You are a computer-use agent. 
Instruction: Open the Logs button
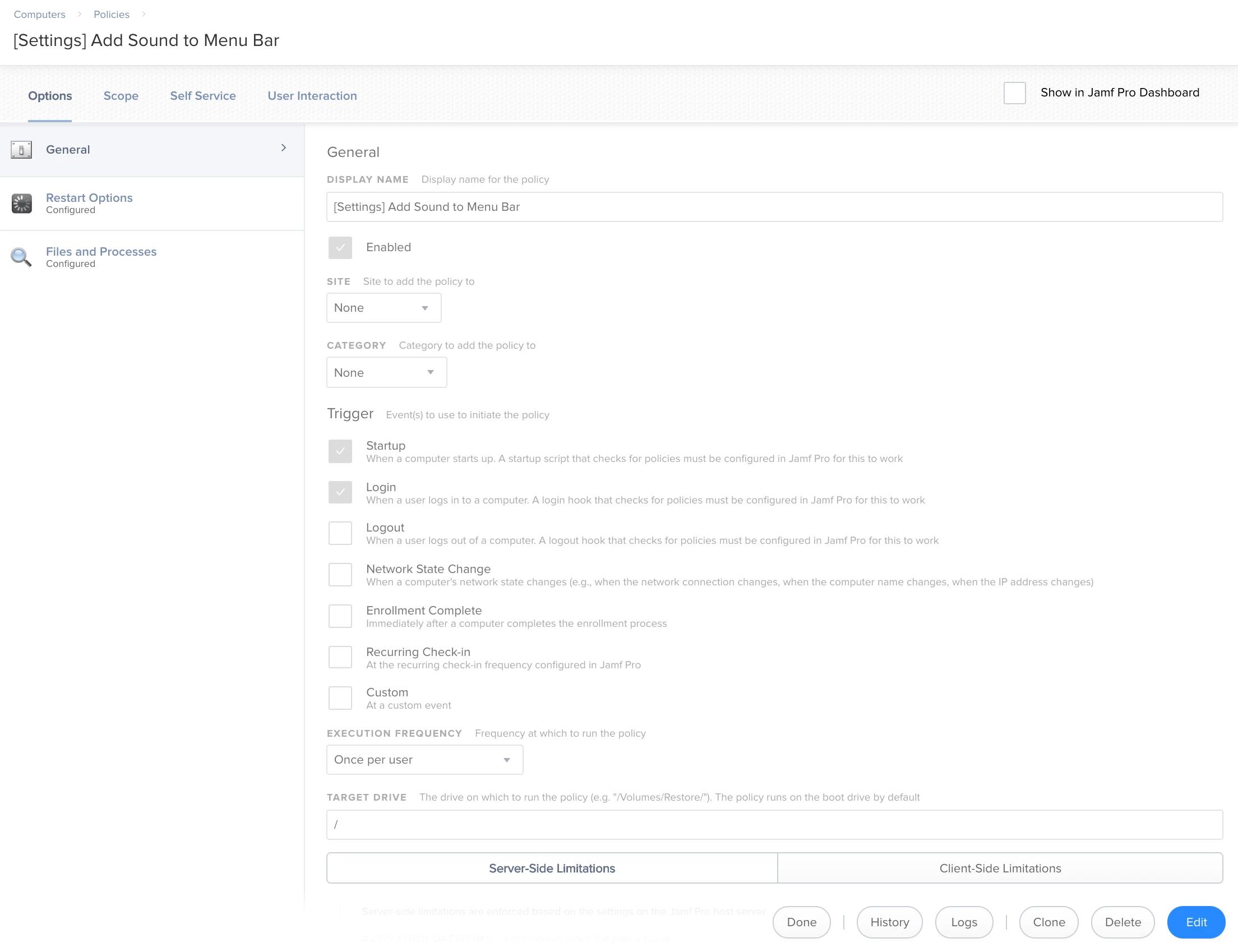click(x=964, y=922)
